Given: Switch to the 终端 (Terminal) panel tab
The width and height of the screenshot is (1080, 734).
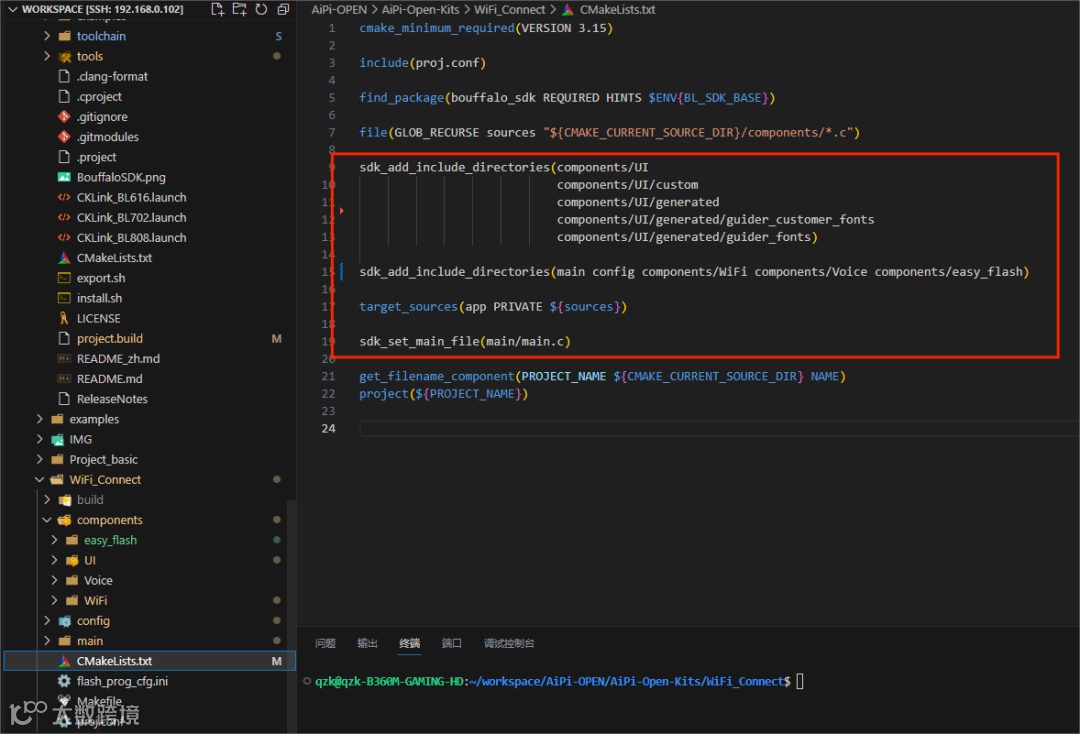Looking at the screenshot, I should click(409, 643).
